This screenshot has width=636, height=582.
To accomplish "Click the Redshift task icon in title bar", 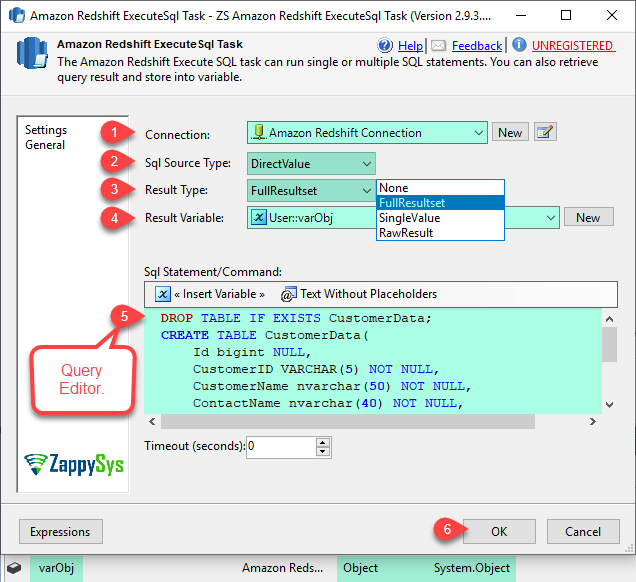I will click(x=17, y=15).
